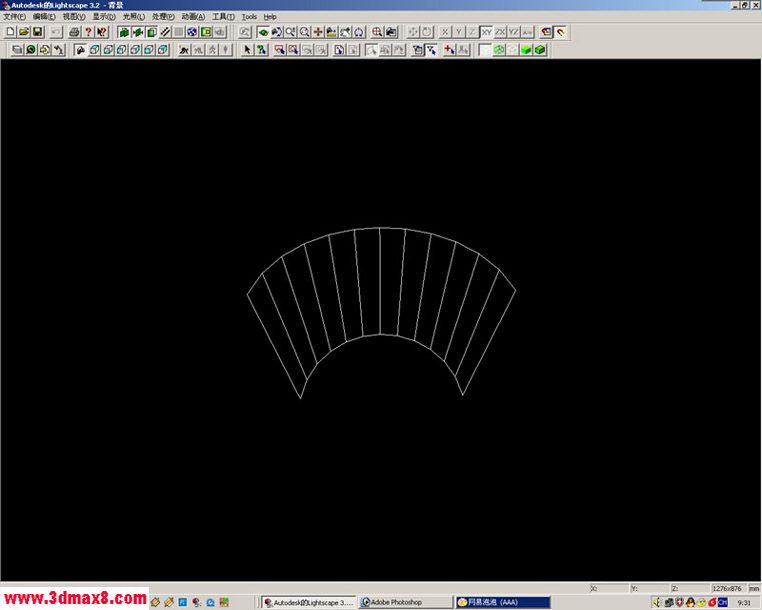Select the Orbit rotation view icon

(x=359, y=32)
